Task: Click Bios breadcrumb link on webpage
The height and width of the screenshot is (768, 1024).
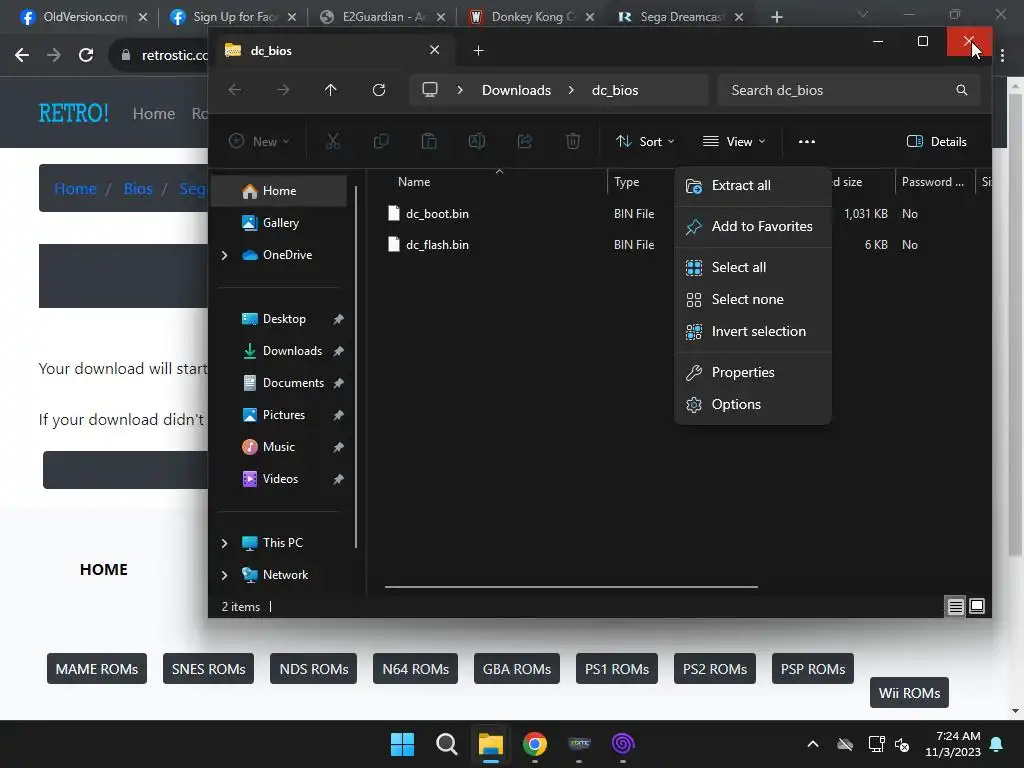Action: (x=138, y=189)
